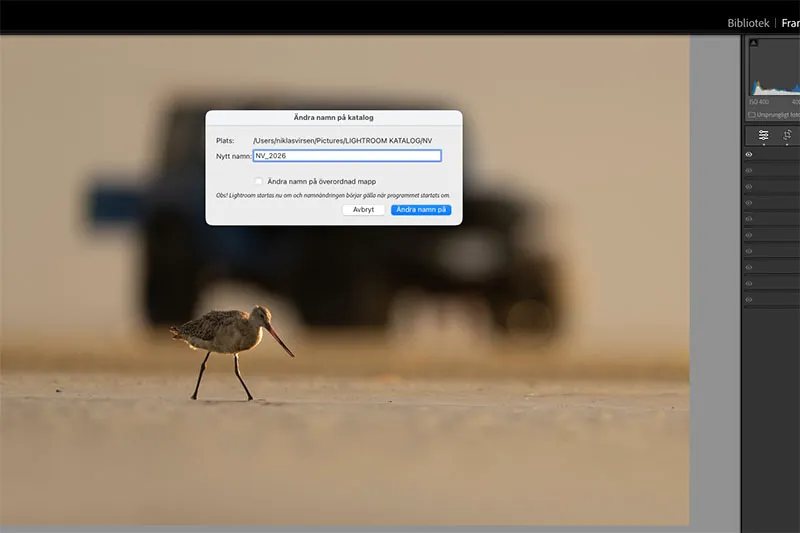
Task: Select the crop and rotate tool icon
Action: pyautogui.click(x=787, y=135)
